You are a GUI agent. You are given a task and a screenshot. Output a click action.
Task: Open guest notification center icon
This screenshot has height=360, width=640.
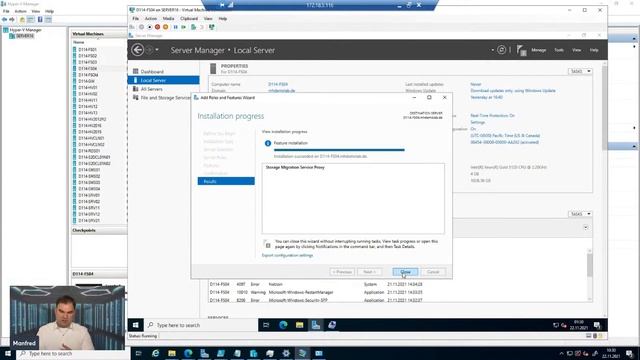coord(597,325)
